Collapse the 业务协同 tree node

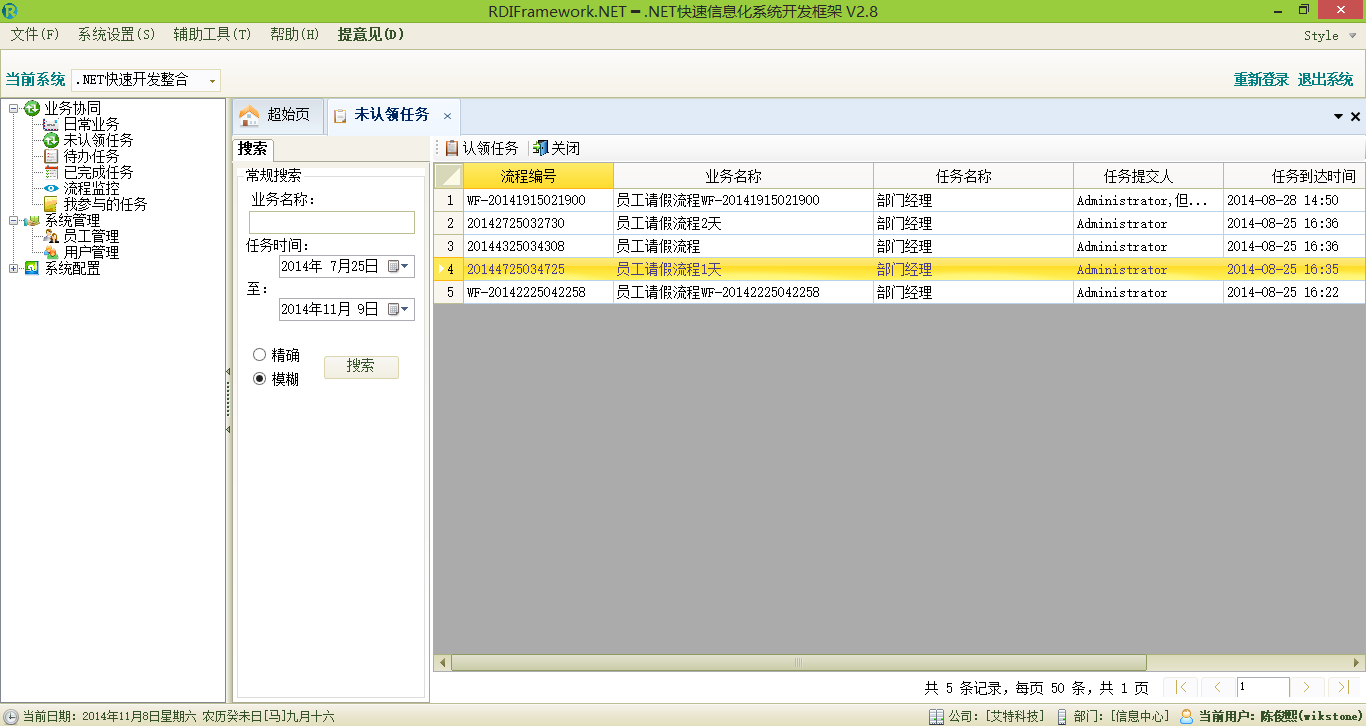(14, 108)
